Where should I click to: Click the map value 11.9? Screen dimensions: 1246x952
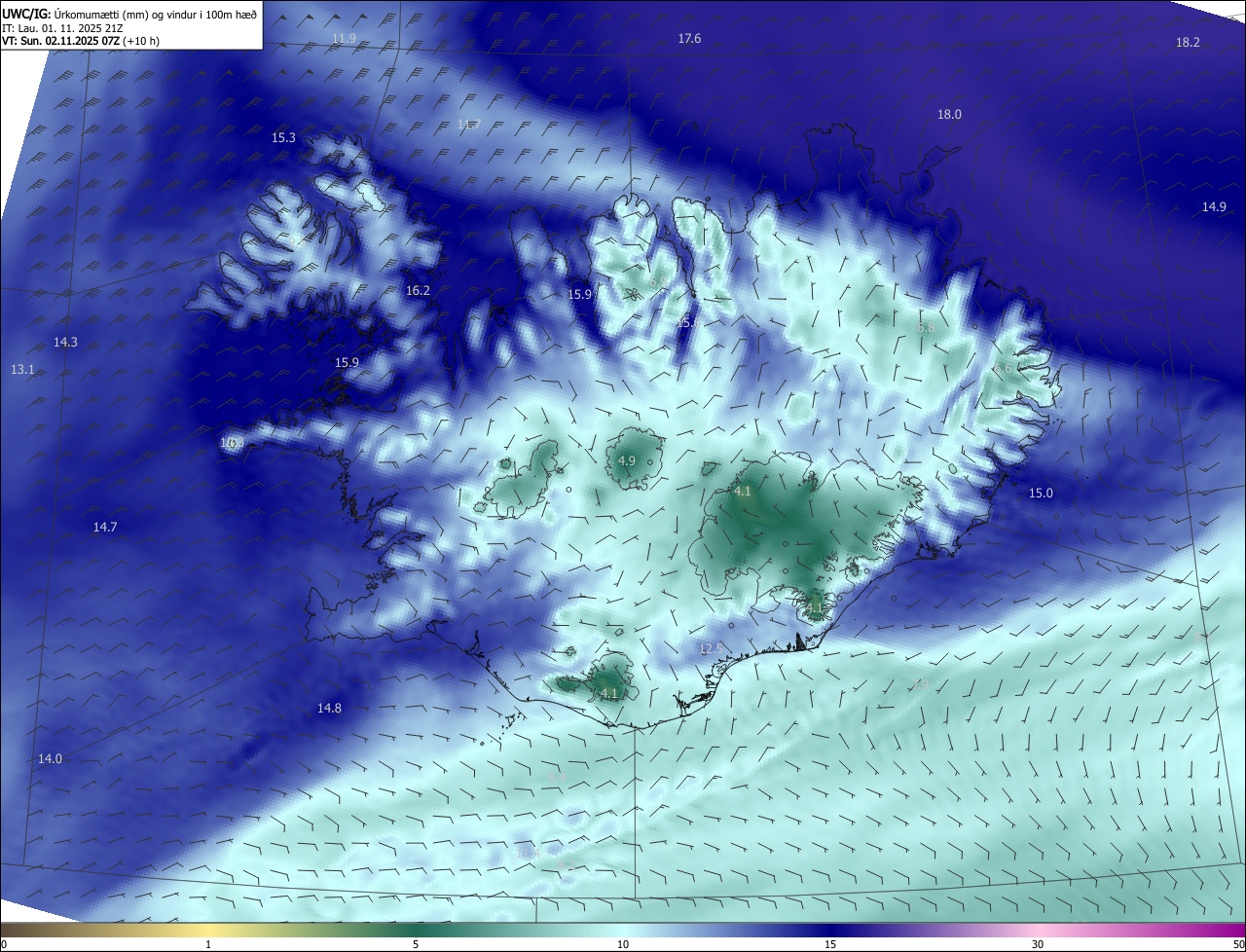click(344, 39)
